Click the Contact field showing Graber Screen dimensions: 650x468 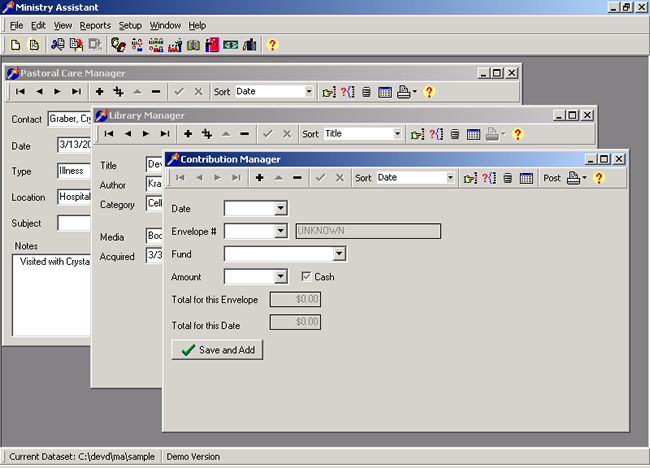click(x=69, y=119)
